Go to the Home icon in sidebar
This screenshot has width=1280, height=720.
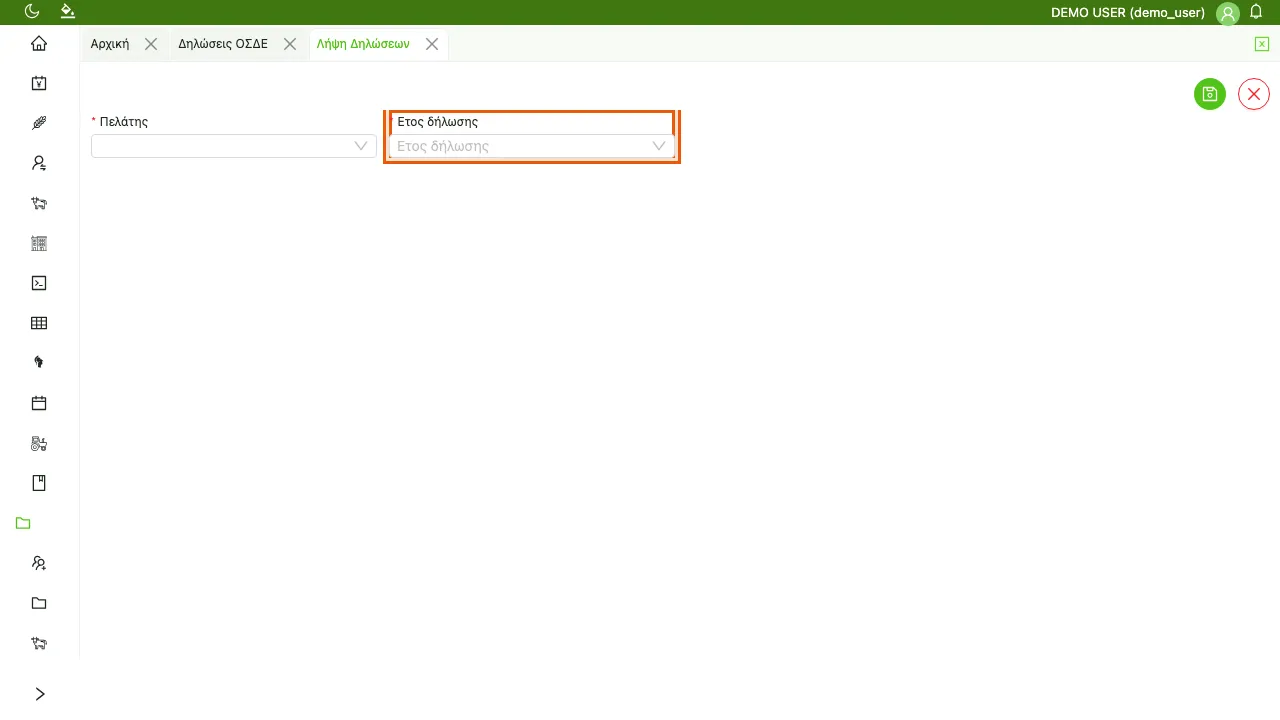(x=39, y=43)
